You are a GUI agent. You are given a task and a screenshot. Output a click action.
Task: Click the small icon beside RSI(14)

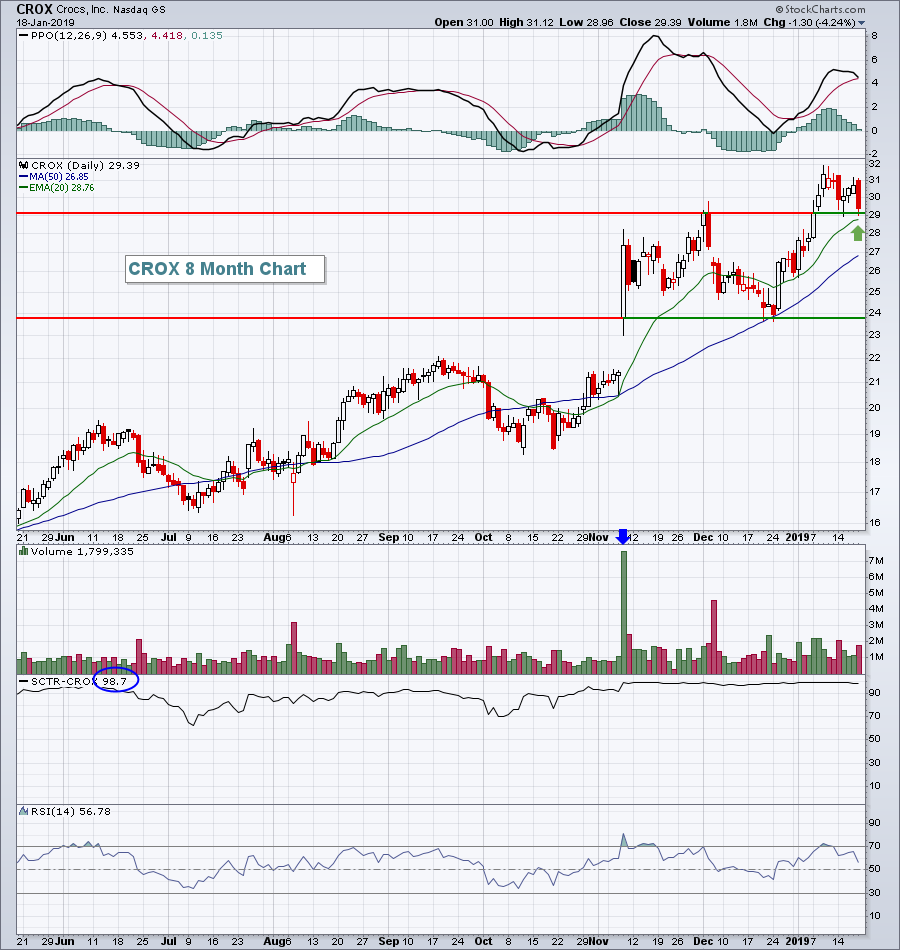[24, 811]
